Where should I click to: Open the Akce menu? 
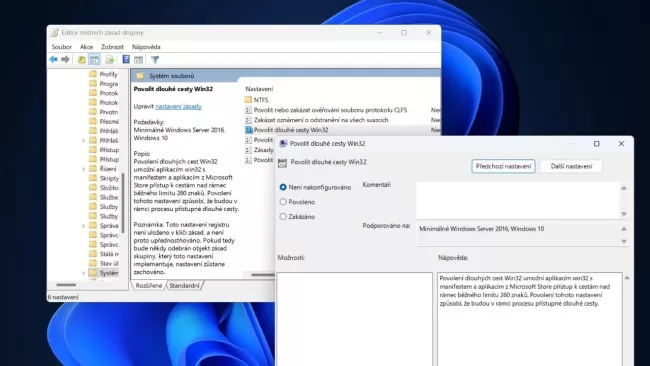pyautogui.click(x=86, y=47)
